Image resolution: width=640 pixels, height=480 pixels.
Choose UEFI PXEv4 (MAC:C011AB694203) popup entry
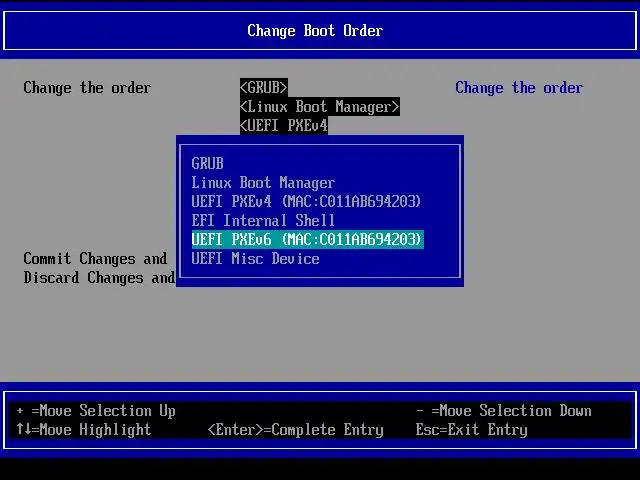(x=306, y=201)
